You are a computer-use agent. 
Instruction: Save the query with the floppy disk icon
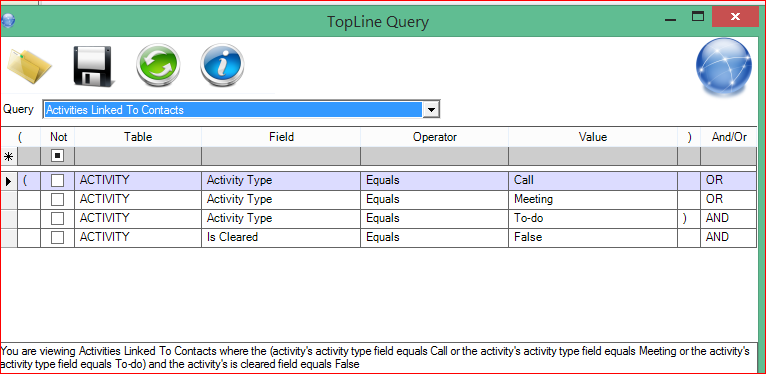(93, 66)
